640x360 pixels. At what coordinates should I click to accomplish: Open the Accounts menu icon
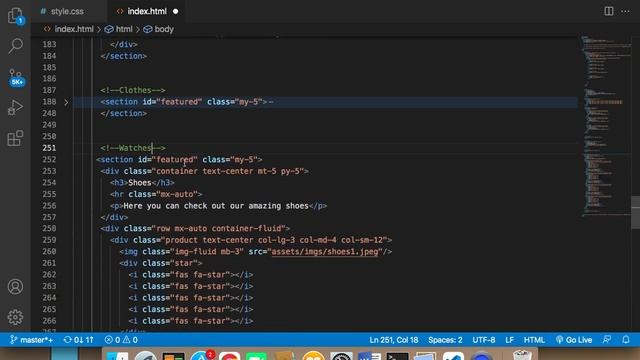click(x=16, y=287)
